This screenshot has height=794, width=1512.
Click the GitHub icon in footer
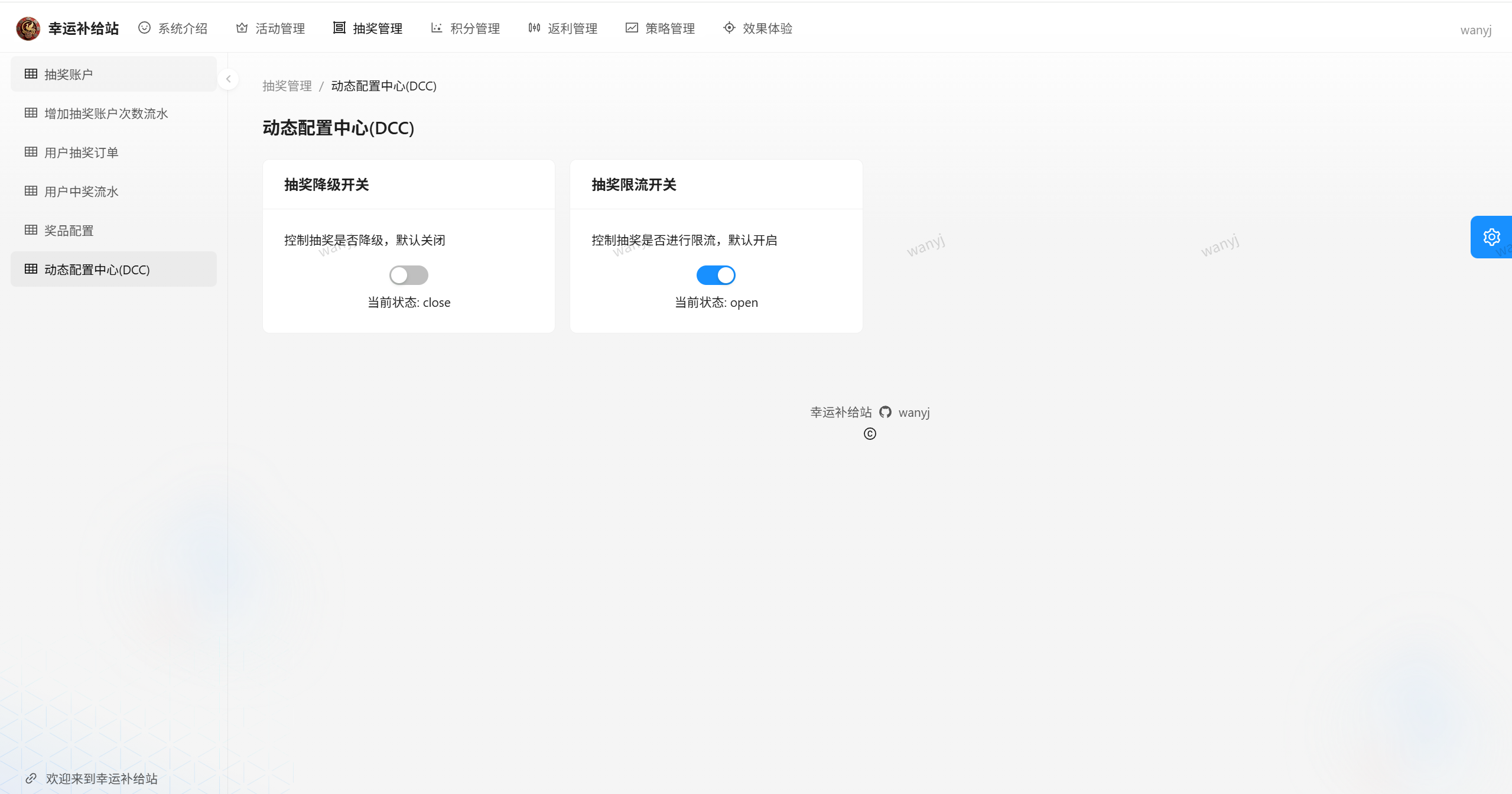point(885,412)
